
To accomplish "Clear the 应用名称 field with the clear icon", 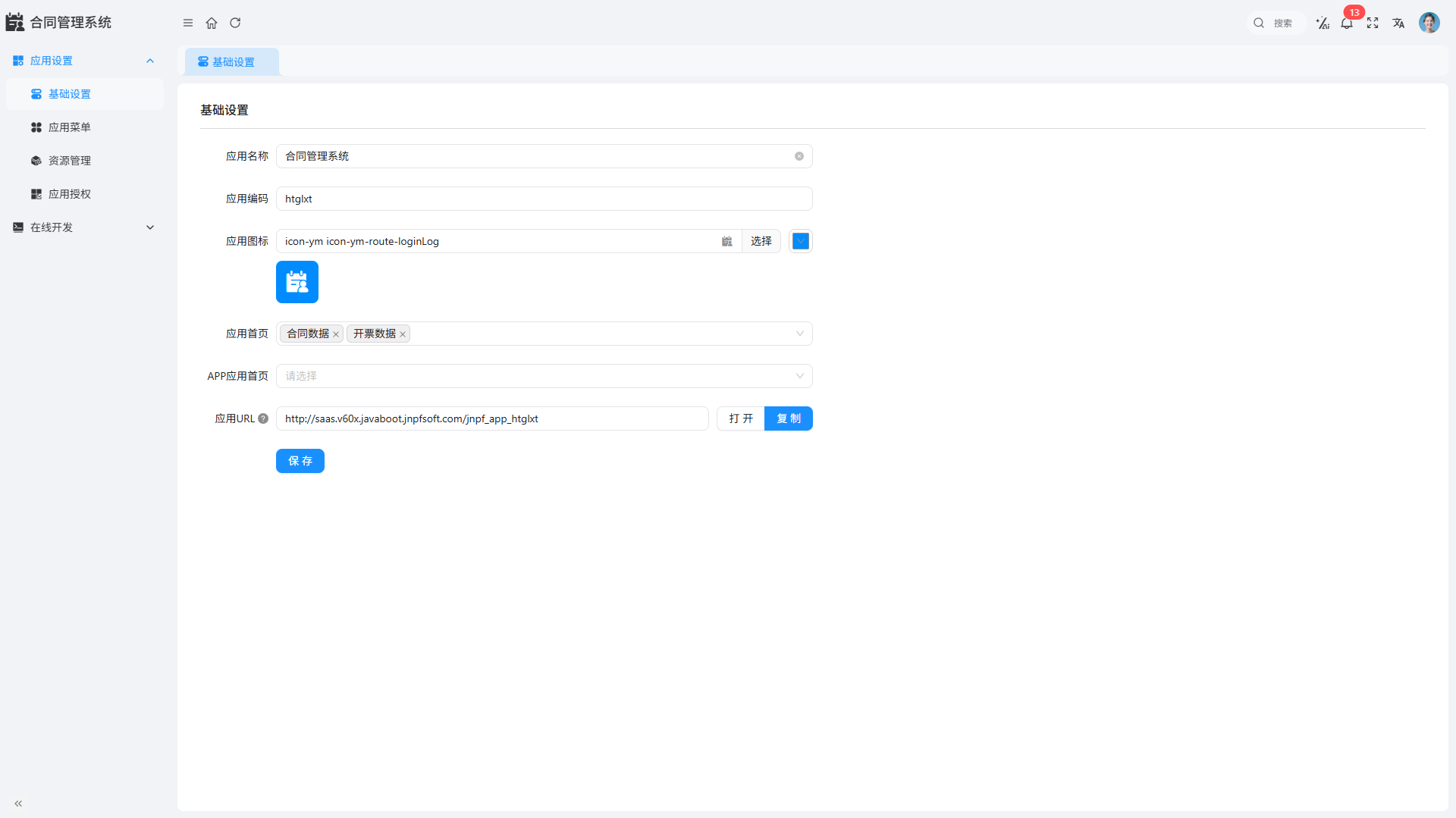I will (799, 156).
